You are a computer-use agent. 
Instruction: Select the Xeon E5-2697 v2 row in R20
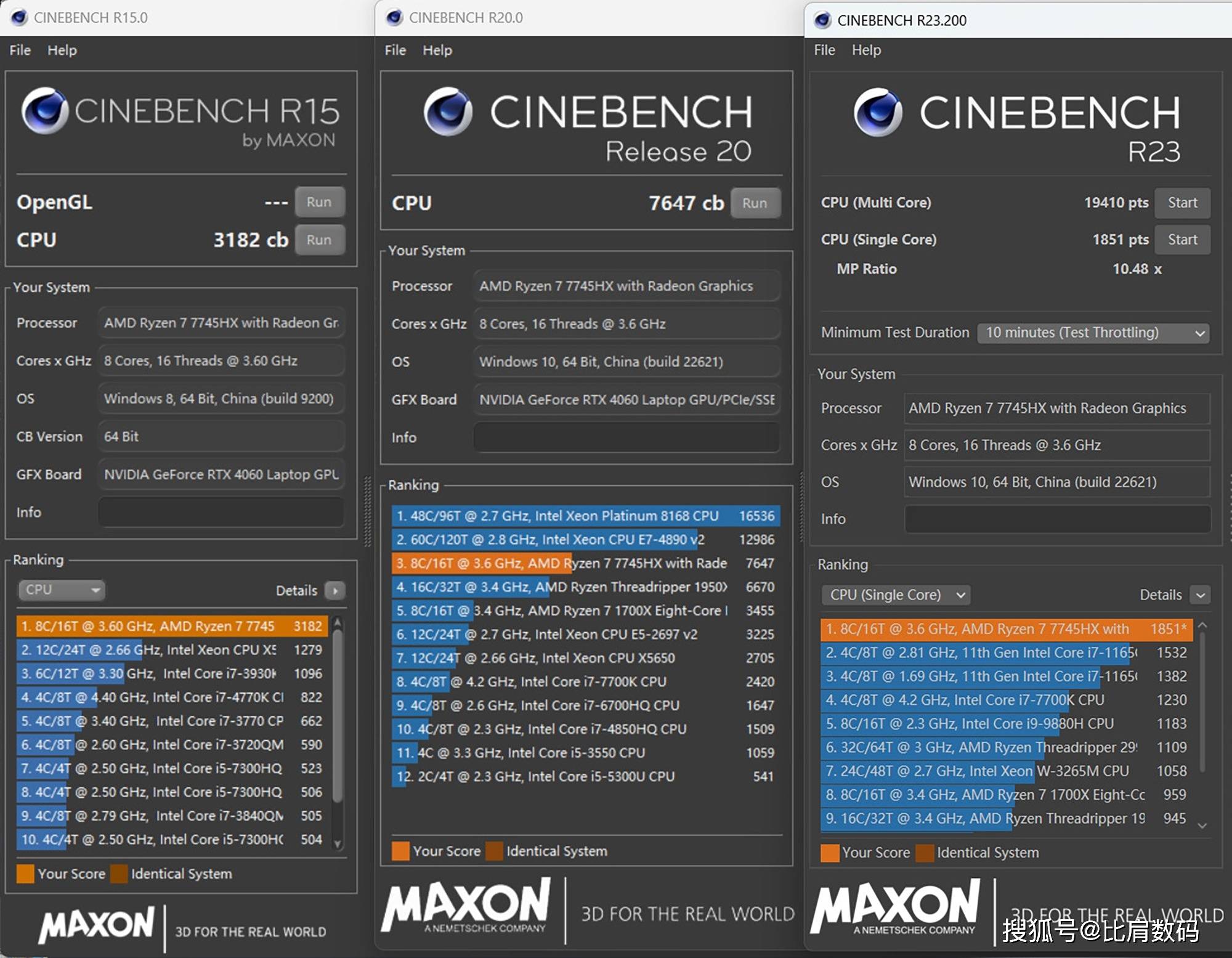(x=586, y=635)
